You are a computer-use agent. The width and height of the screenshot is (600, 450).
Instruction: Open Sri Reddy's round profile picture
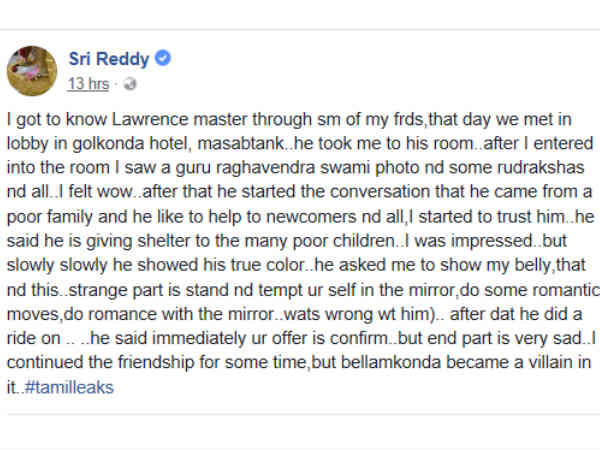pos(31,69)
